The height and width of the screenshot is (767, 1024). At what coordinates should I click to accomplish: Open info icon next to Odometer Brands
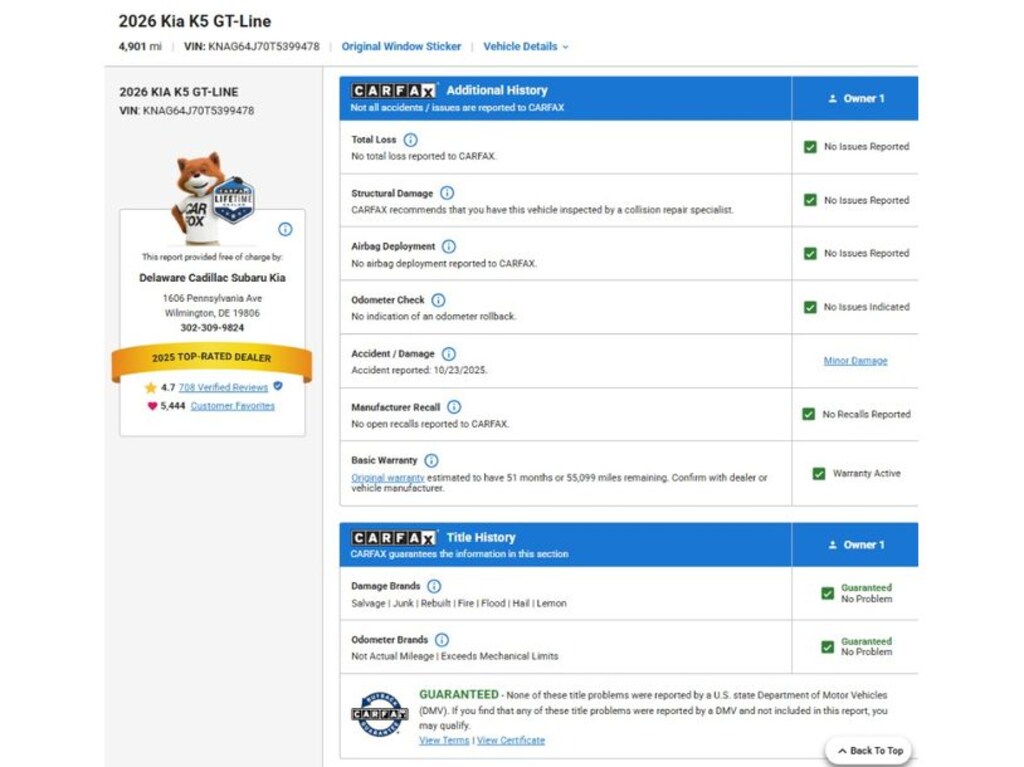(x=441, y=640)
